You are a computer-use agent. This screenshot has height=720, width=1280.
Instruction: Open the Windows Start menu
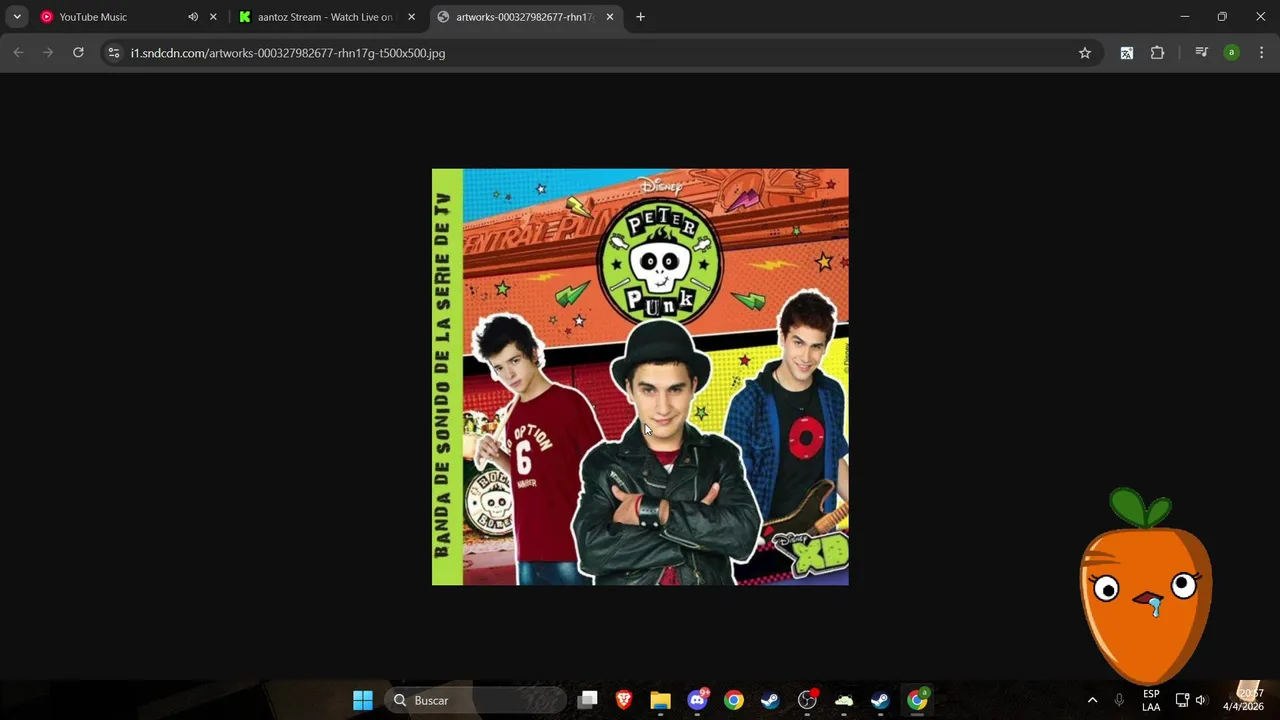pyautogui.click(x=363, y=700)
